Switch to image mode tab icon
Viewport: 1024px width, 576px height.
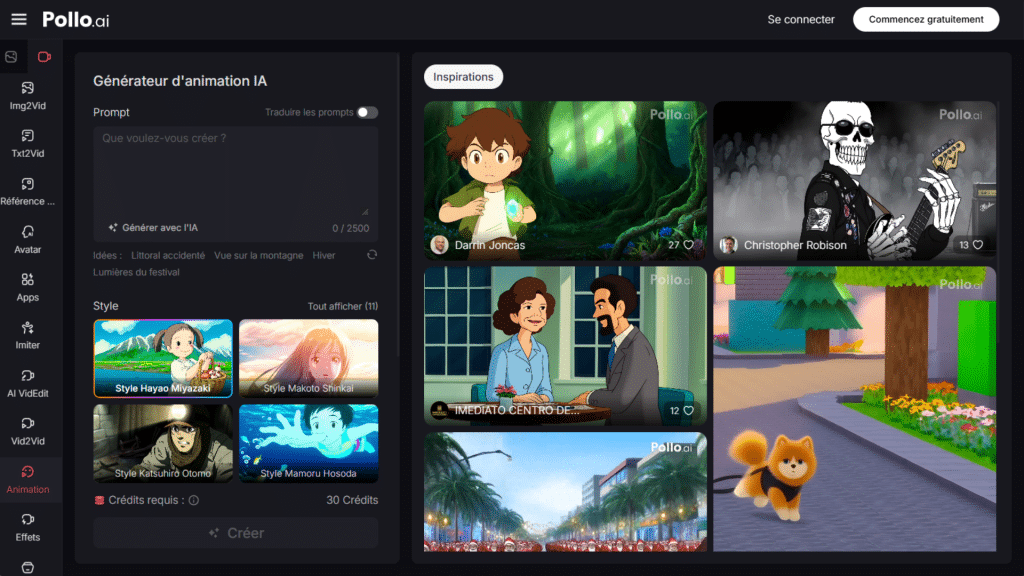[11, 57]
